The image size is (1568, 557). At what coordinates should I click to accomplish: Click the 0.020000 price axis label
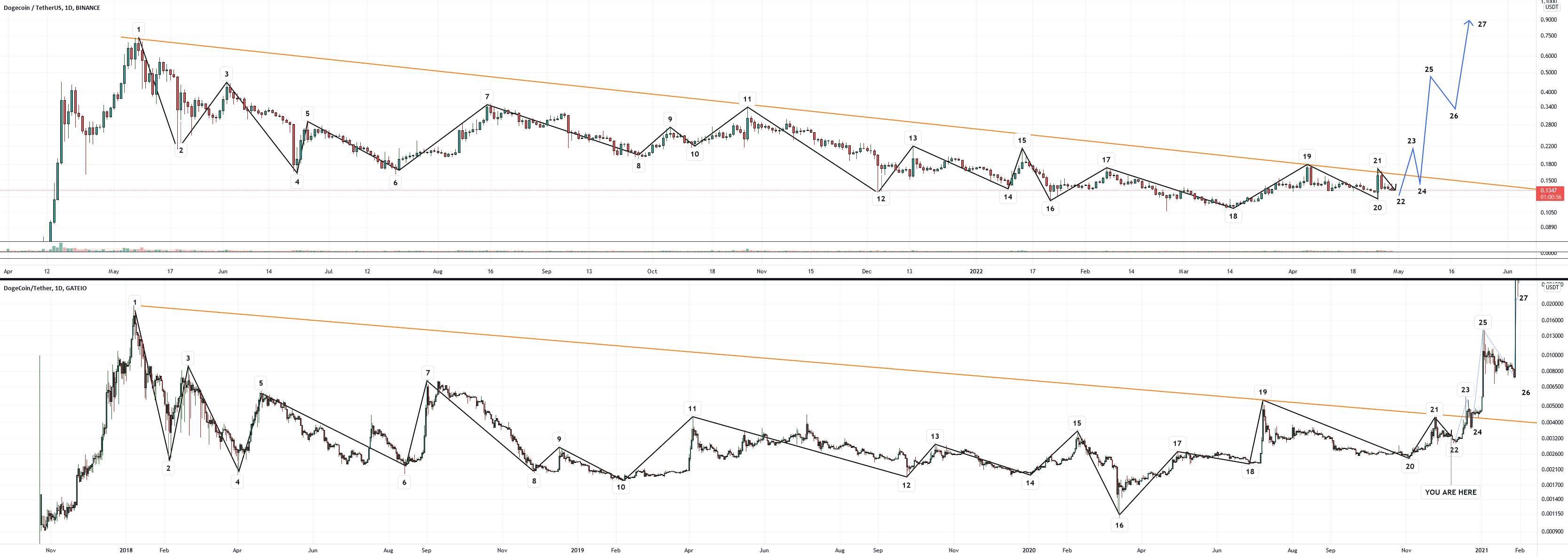[1552, 304]
